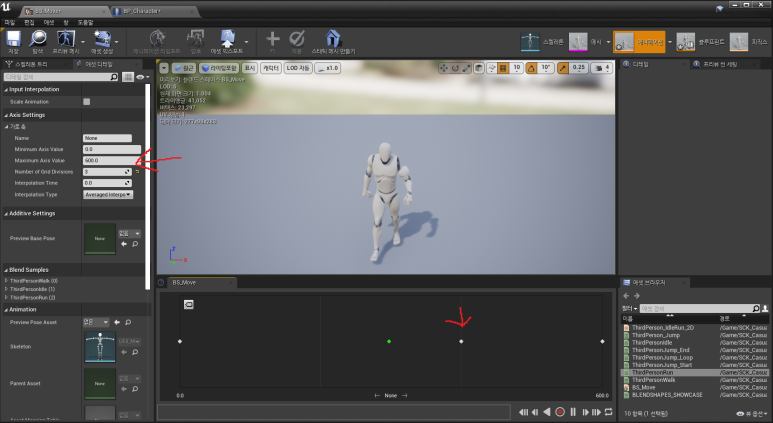Open the Help menu
This screenshot has height=423, width=773.
point(85,22)
